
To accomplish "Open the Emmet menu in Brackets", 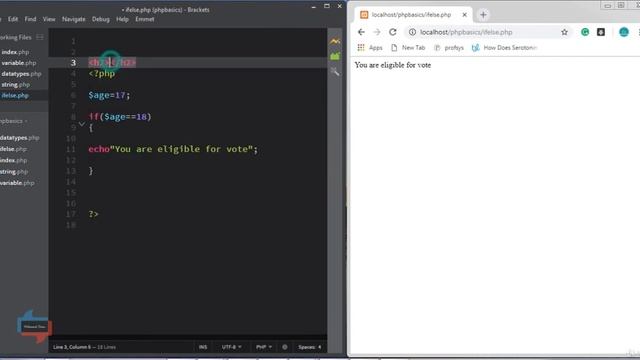I will [144, 19].
